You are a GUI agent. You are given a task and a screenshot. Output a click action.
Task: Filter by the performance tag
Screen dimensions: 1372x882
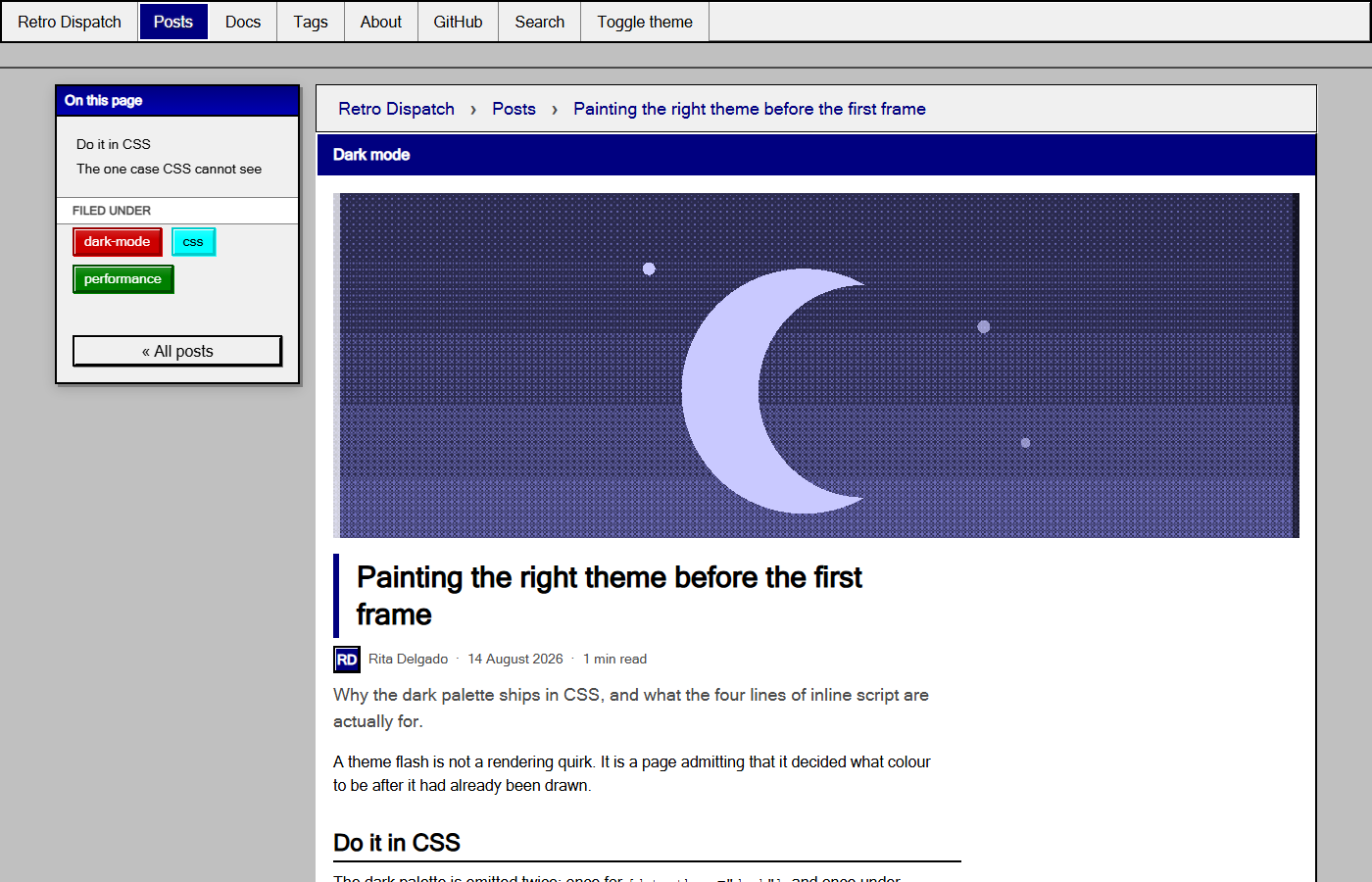coord(123,279)
